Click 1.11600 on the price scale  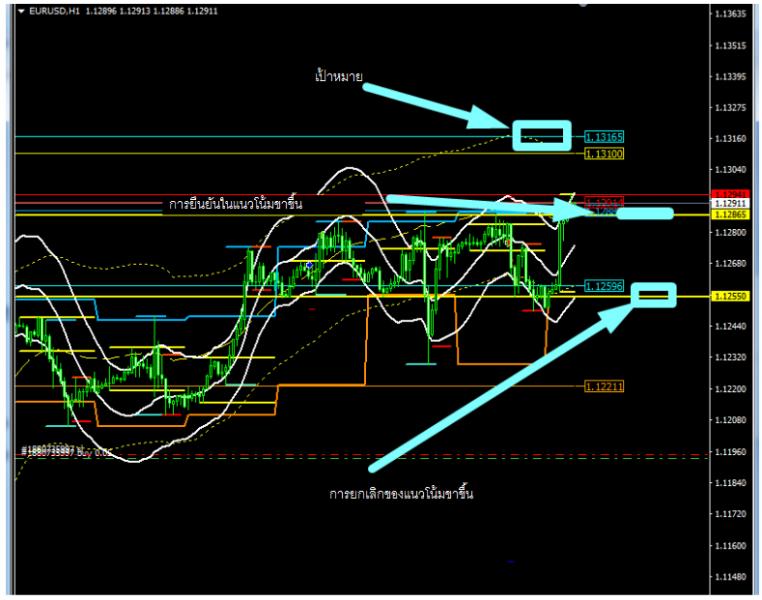coord(730,546)
